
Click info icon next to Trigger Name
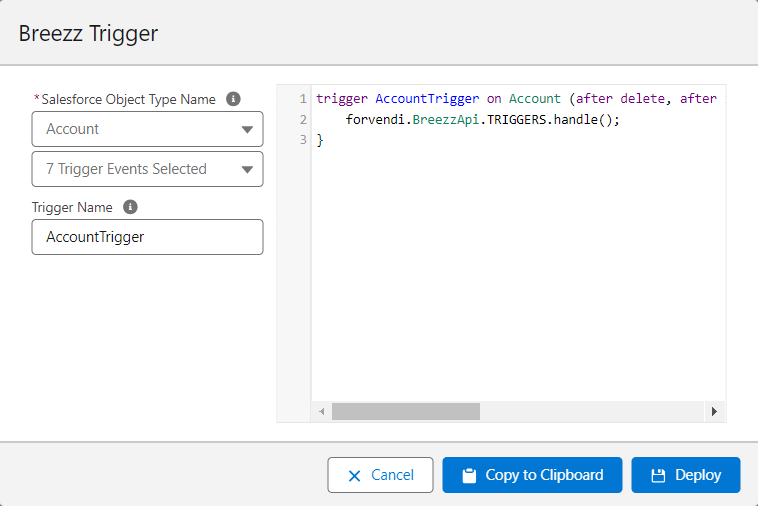pyautogui.click(x=130, y=207)
